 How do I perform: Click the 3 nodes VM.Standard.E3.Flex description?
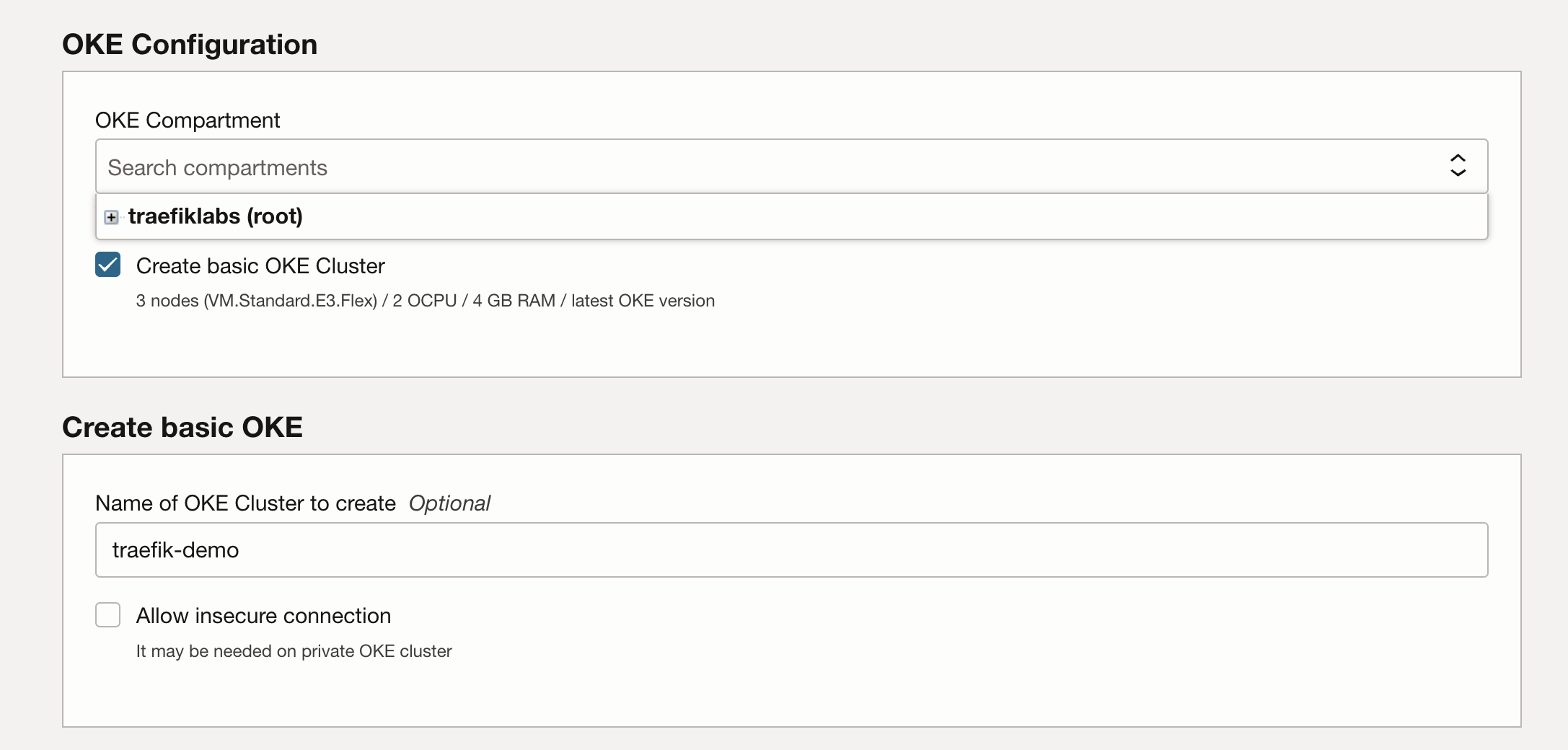256,301
